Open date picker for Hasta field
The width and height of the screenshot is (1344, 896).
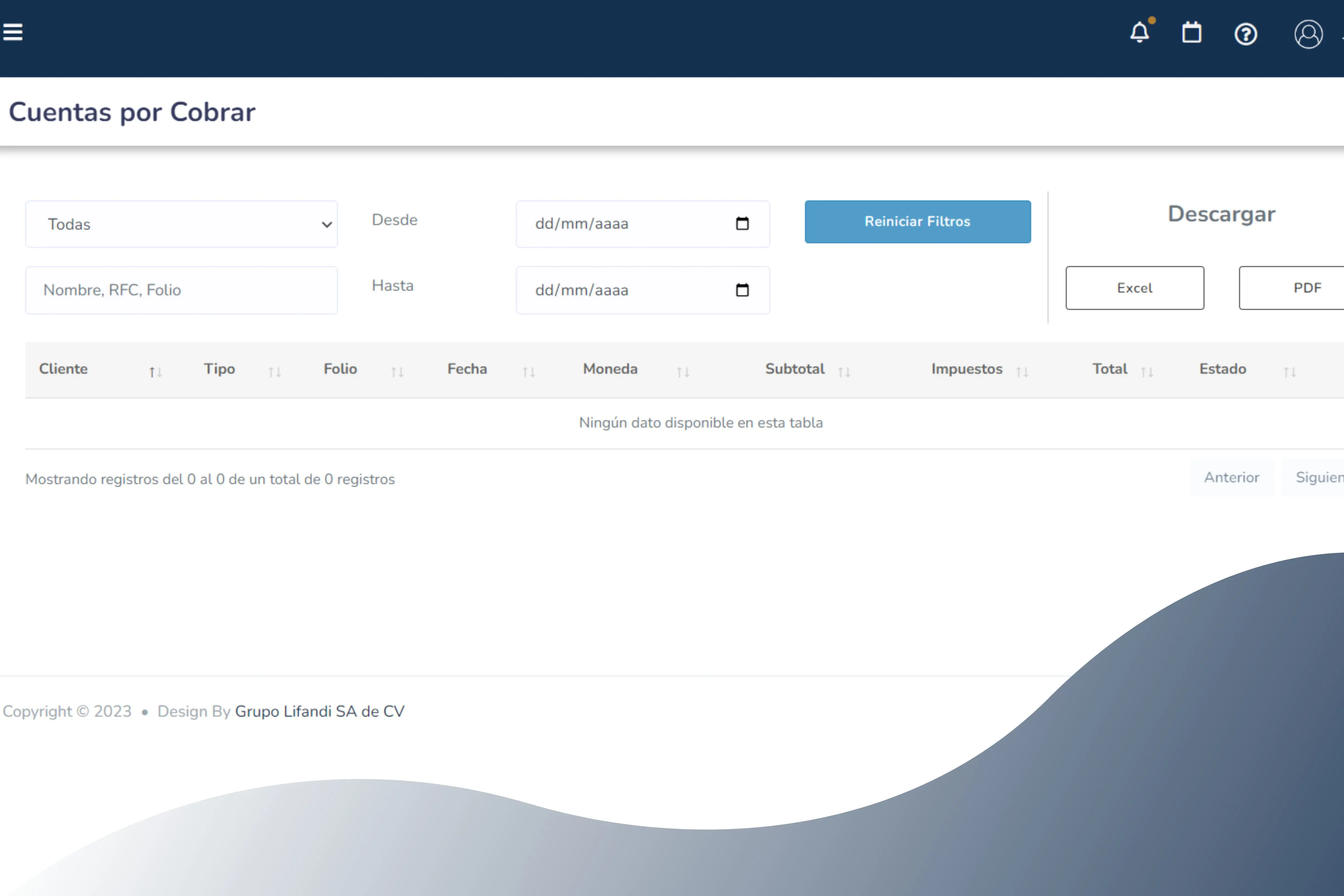[742, 290]
